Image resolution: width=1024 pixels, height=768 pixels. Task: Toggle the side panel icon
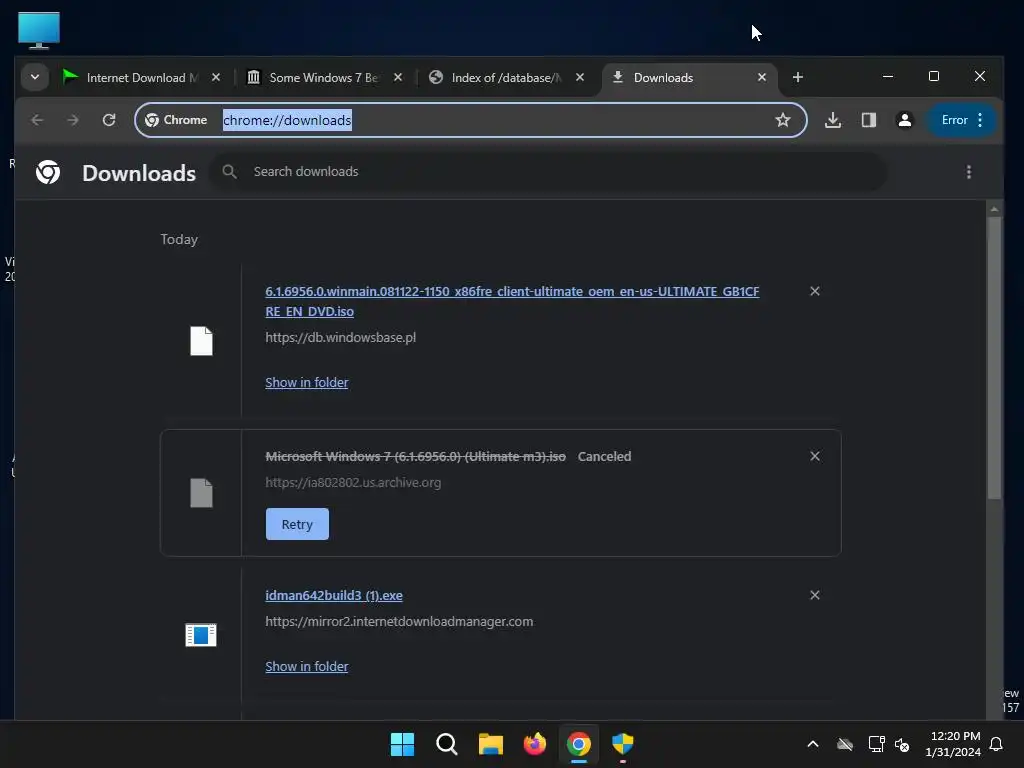[x=869, y=120]
